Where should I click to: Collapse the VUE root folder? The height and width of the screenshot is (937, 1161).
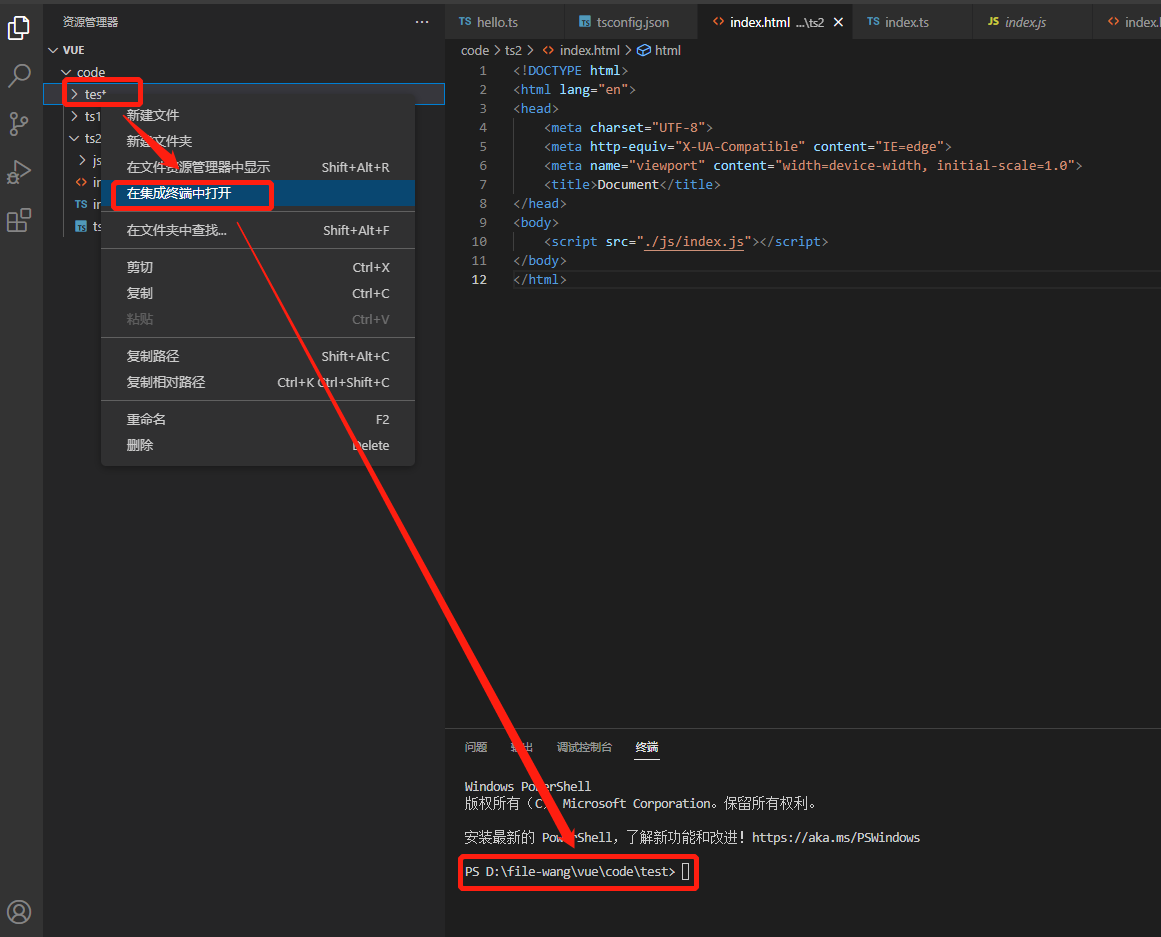[73, 50]
